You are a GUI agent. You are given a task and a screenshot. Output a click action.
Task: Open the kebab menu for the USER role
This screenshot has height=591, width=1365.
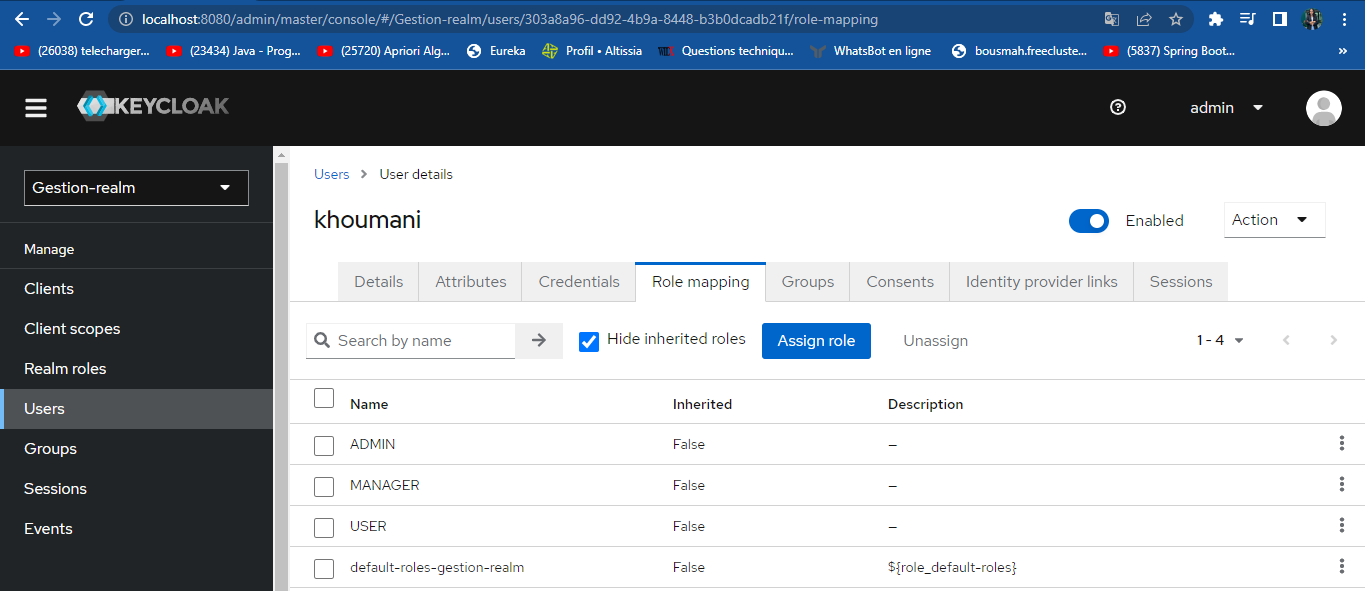1341,524
